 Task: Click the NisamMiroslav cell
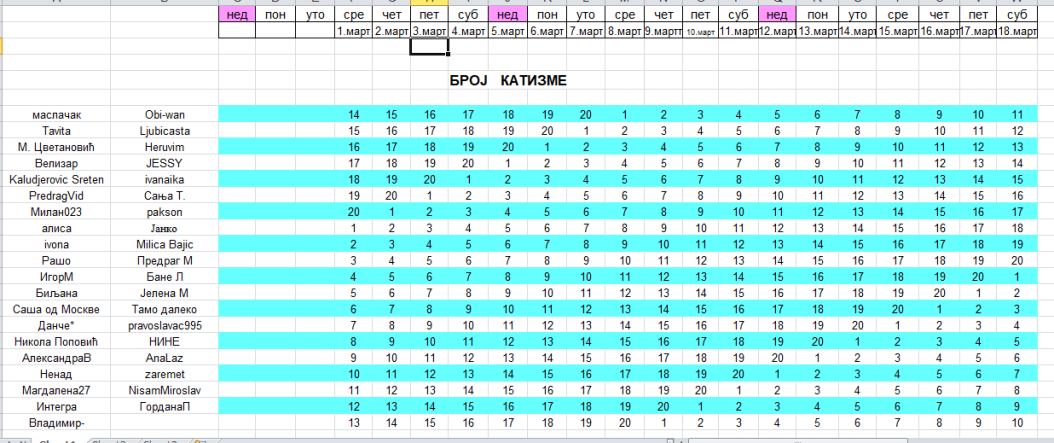(x=165, y=391)
